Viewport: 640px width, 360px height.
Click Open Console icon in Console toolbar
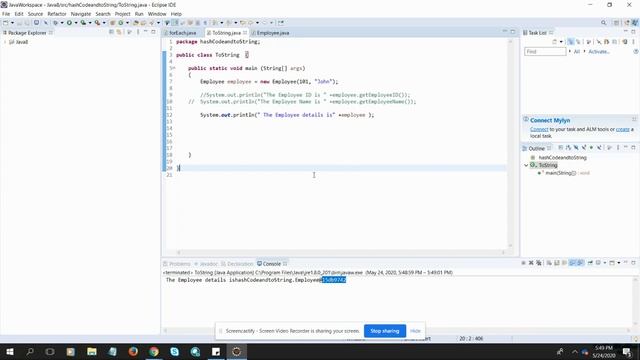point(611,263)
